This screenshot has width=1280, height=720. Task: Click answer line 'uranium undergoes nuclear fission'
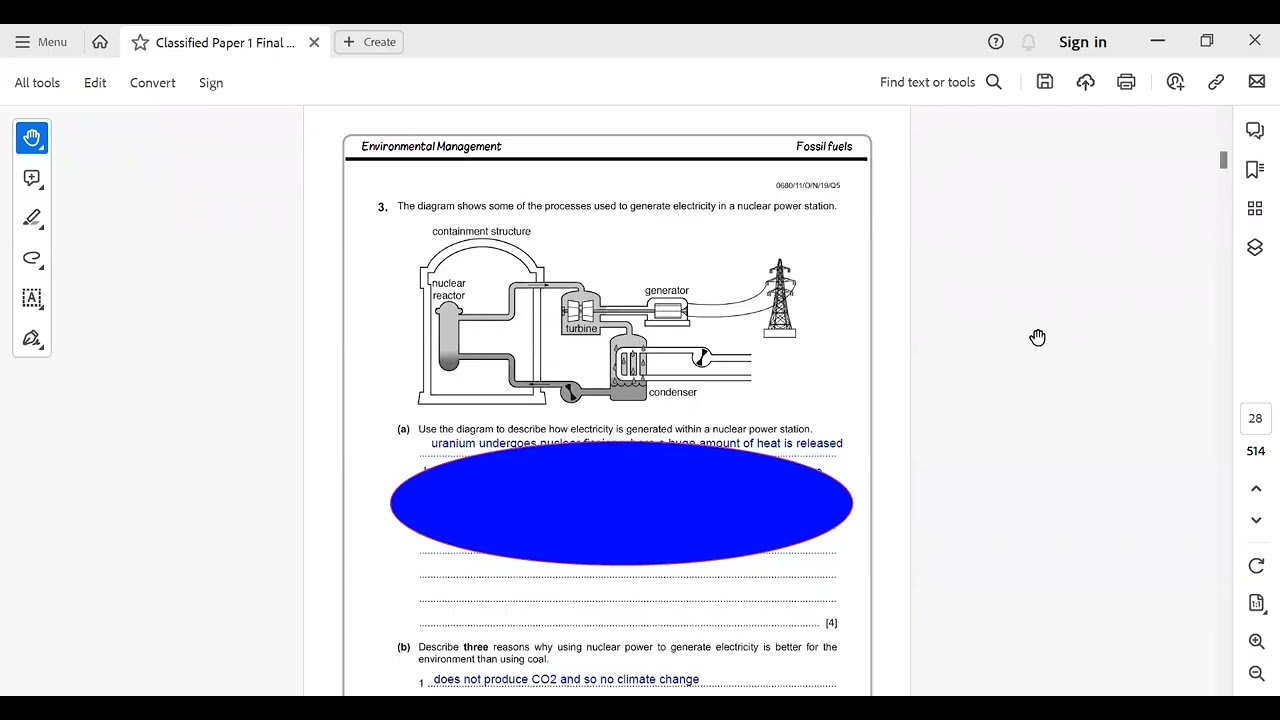pyautogui.click(x=637, y=443)
